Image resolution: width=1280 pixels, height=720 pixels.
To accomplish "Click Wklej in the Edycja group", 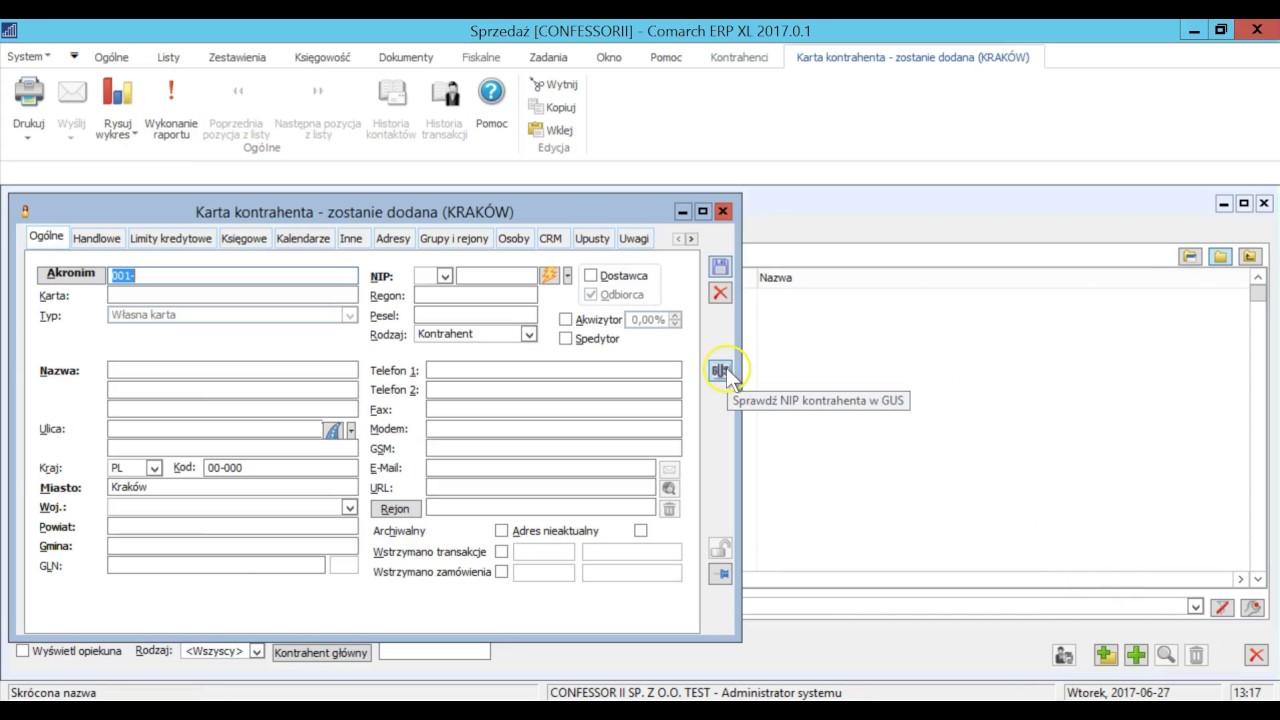I will [550, 130].
